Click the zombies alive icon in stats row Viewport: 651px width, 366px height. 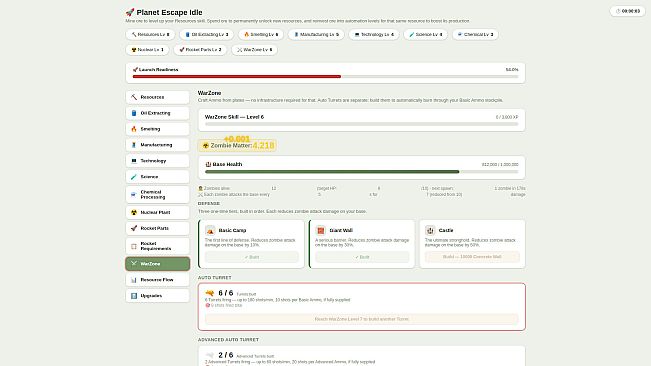point(201,188)
